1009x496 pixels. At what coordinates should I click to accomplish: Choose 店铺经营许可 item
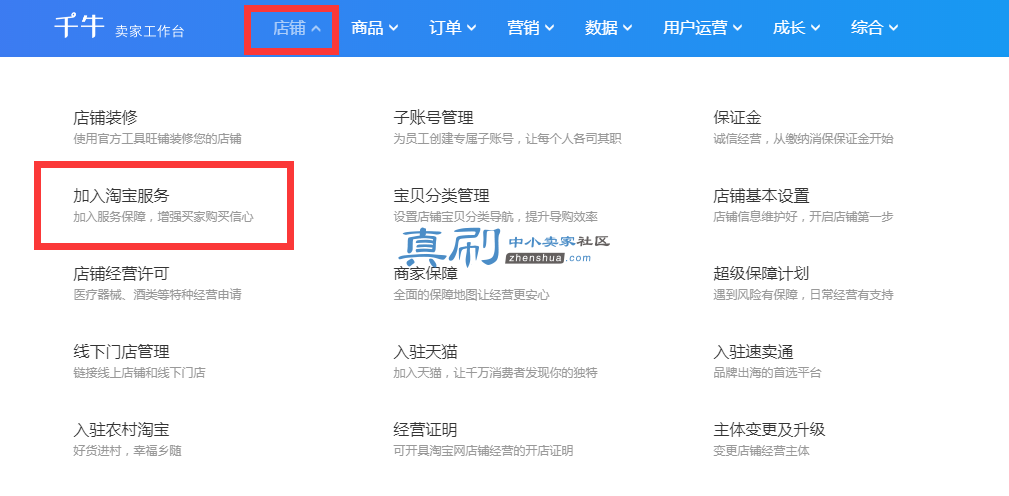tap(122, 274)
